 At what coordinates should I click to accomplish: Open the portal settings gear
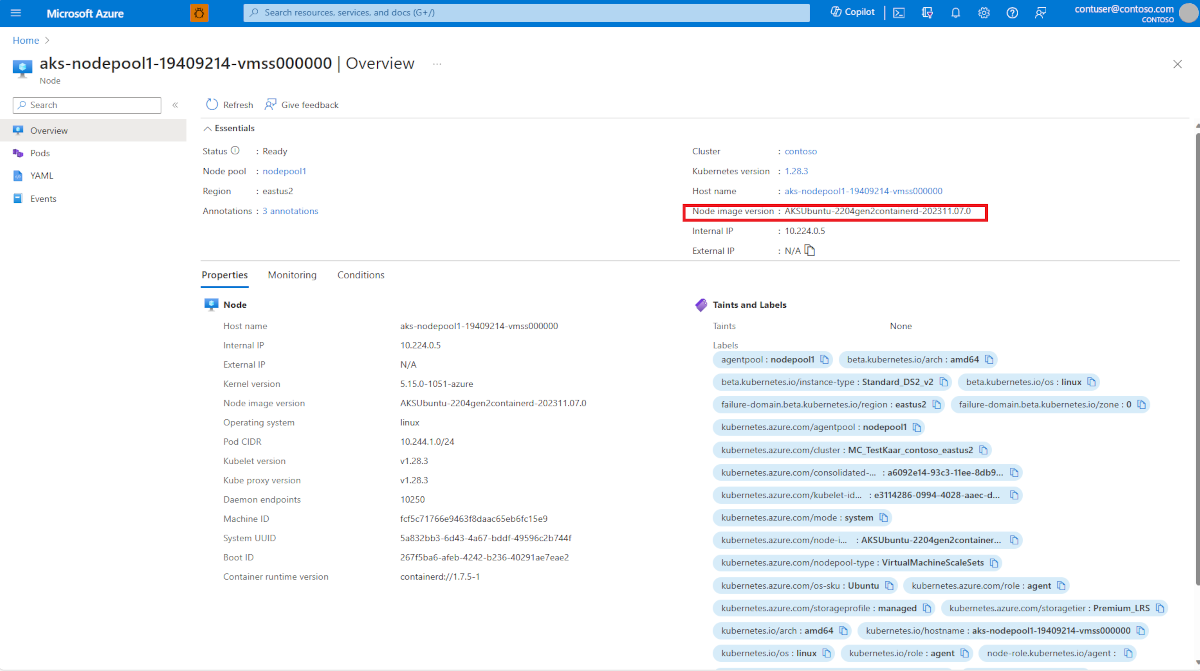[983, 12]
